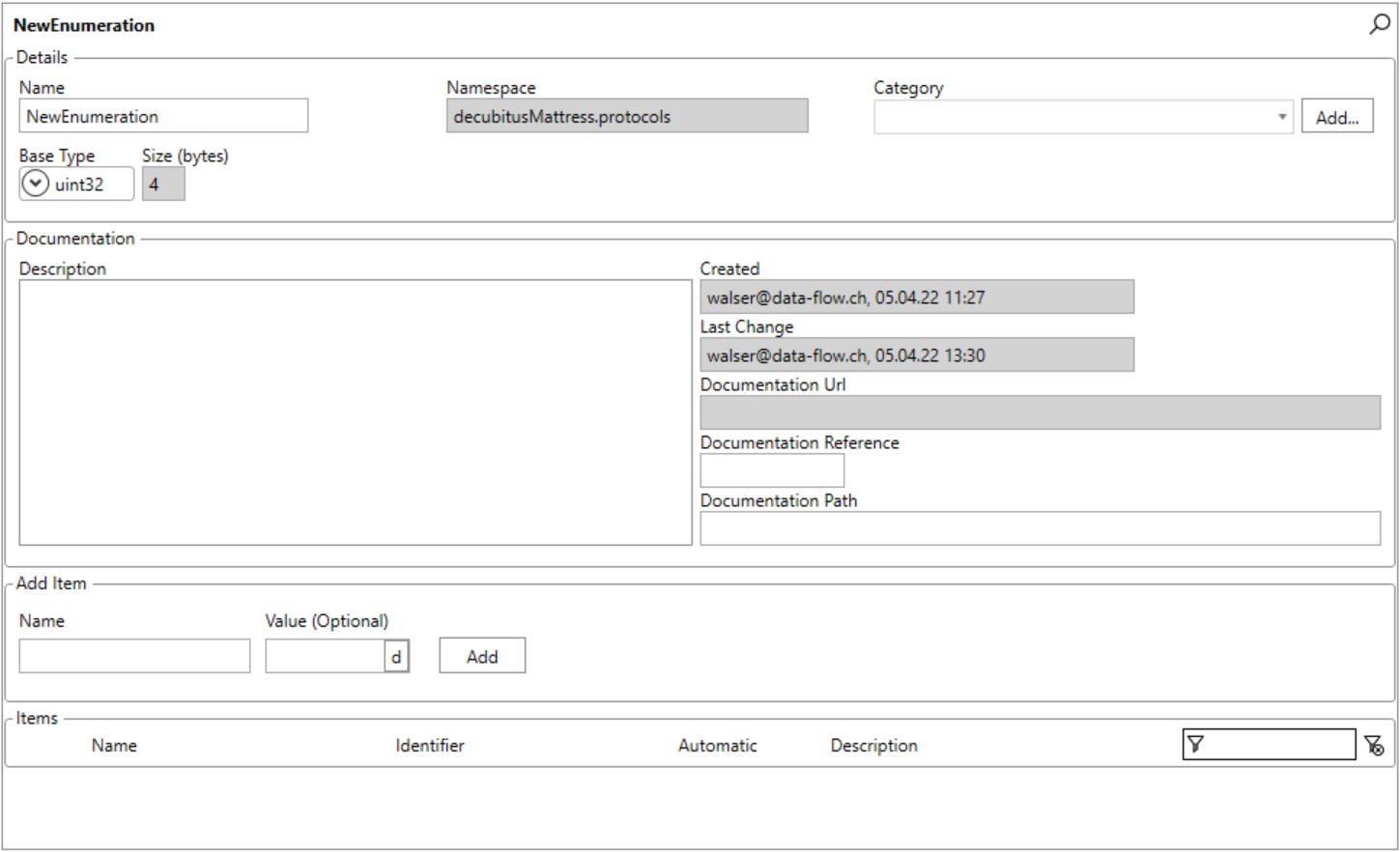Sort Items by the Automatic column header
1400x852 pixels.
tap(718, 745)
